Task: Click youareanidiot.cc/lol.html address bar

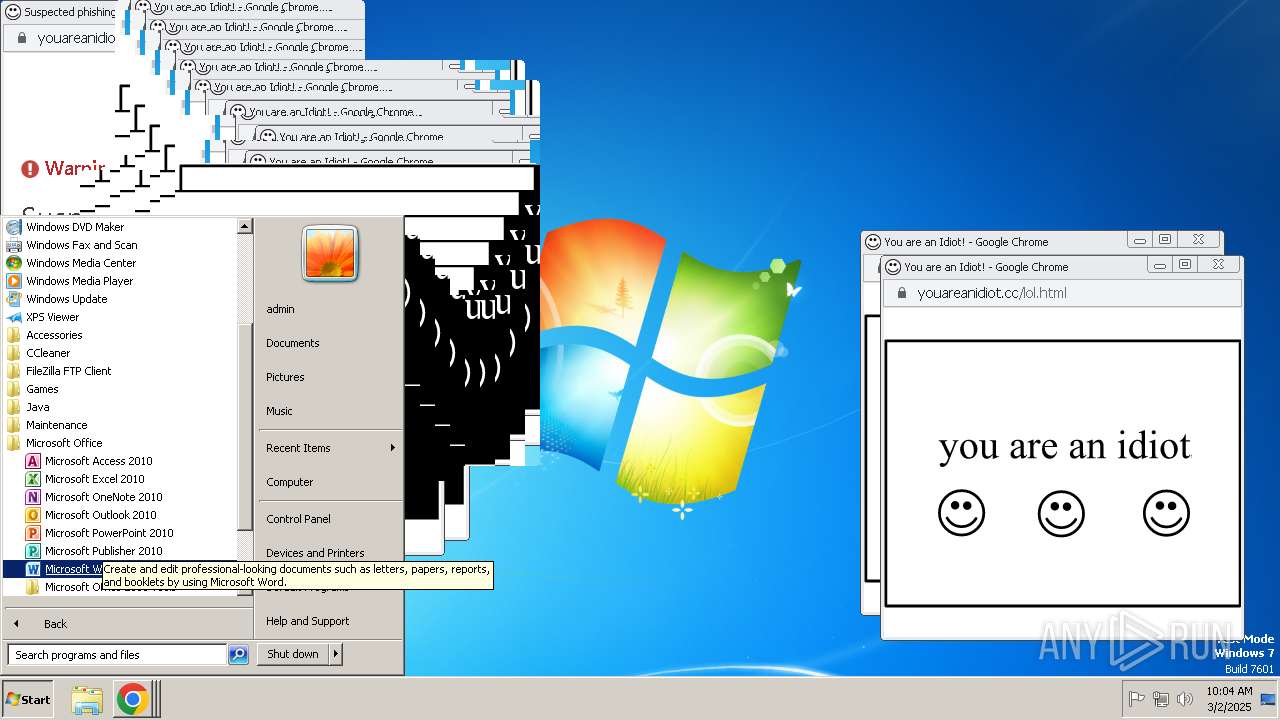Action: coord(1062,293)
